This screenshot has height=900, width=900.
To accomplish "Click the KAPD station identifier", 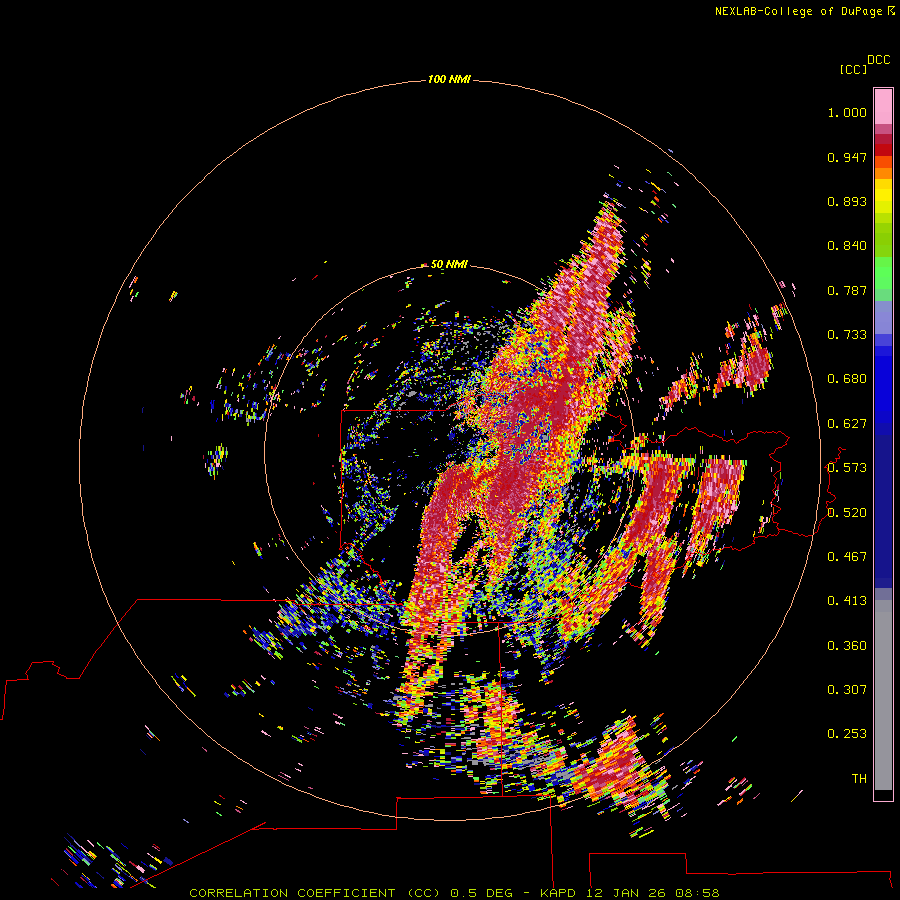I will coord(558,893).
